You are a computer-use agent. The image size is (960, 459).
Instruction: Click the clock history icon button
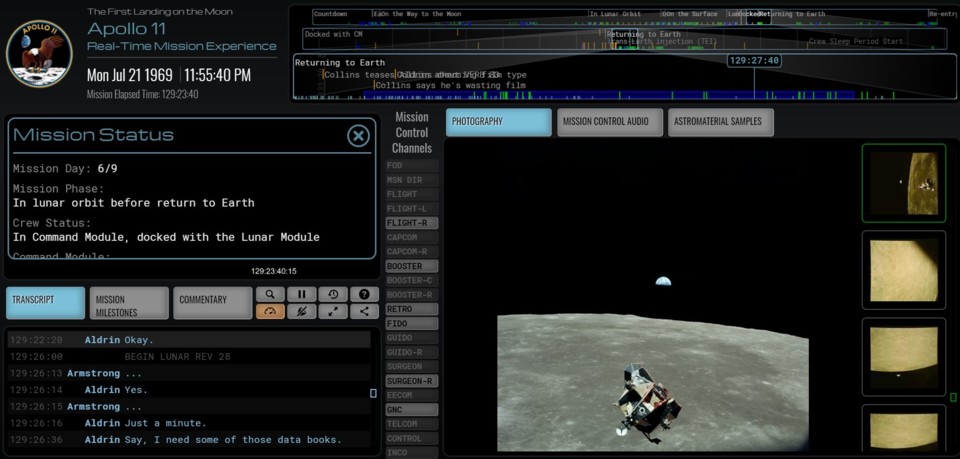[x=332, y=295]
